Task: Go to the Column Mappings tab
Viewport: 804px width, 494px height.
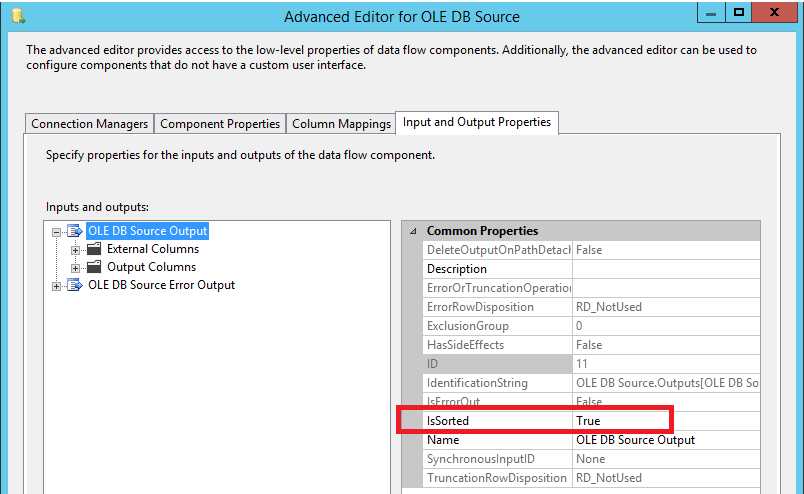Action: point(341,124)
